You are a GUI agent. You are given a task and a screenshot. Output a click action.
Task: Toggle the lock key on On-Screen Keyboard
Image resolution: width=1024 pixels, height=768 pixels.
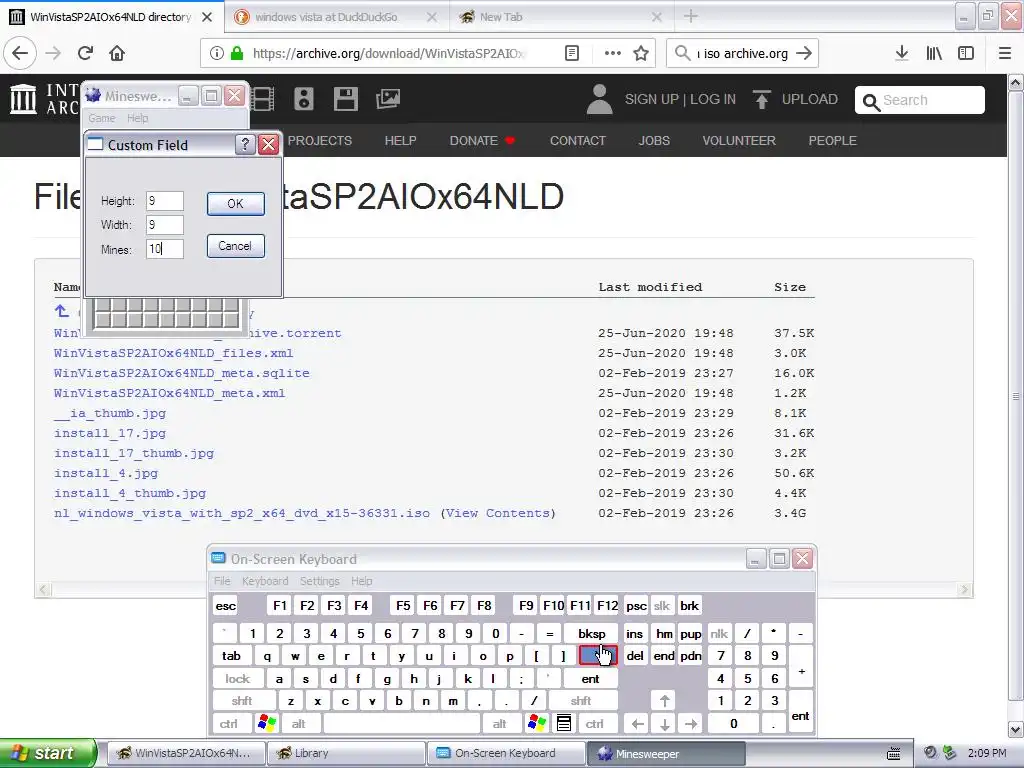[238, 679]
